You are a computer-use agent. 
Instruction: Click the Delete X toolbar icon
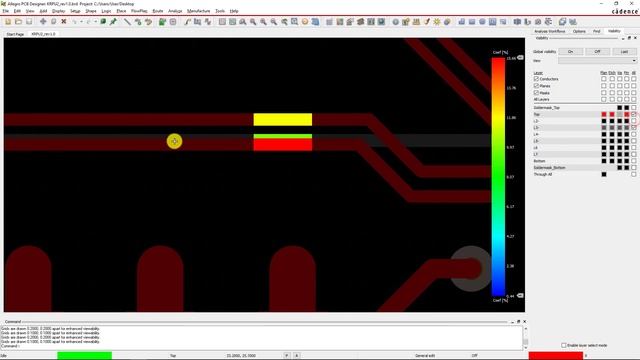(x=64, y=22)
